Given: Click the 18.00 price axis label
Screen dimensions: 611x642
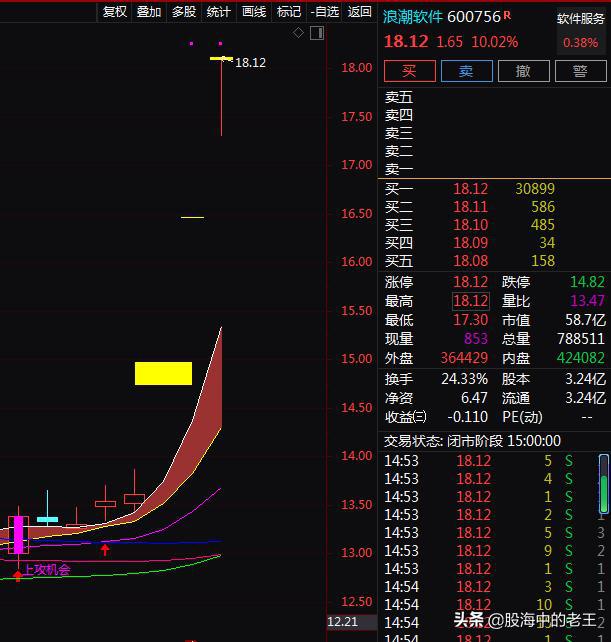Looking at the screenshot, I should pos(357,68).
